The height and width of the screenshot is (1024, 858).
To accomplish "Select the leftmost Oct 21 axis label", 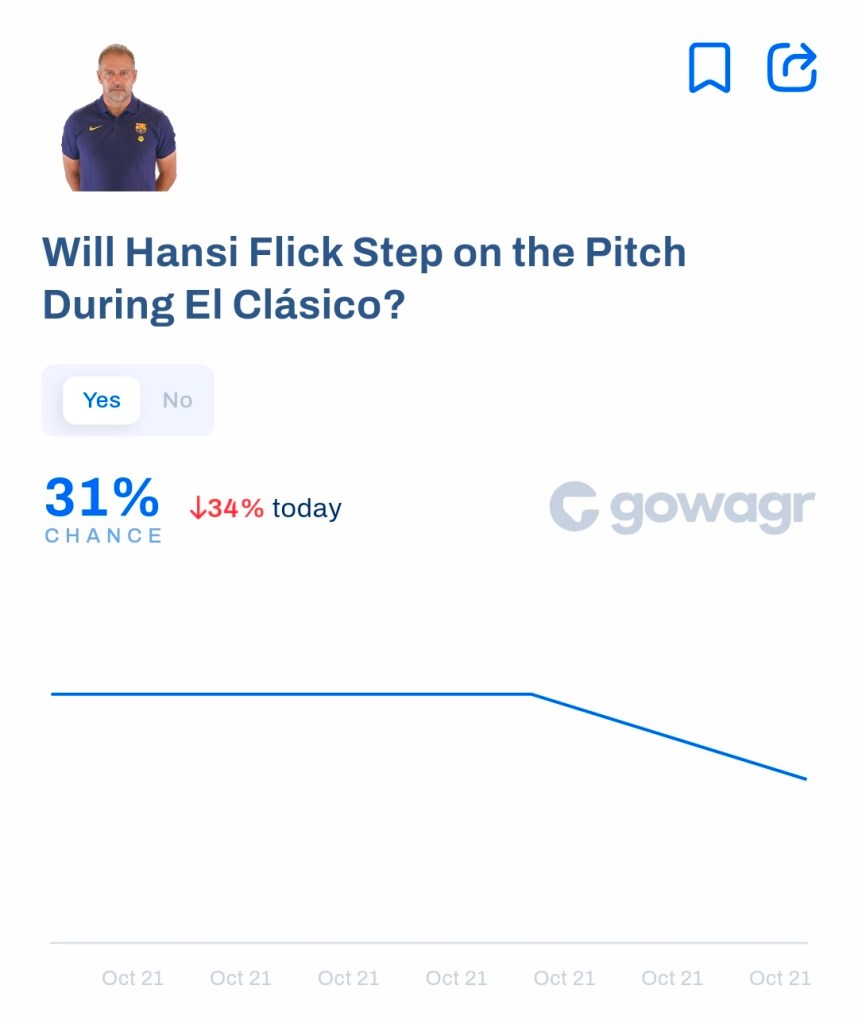I will pos(132,978).
